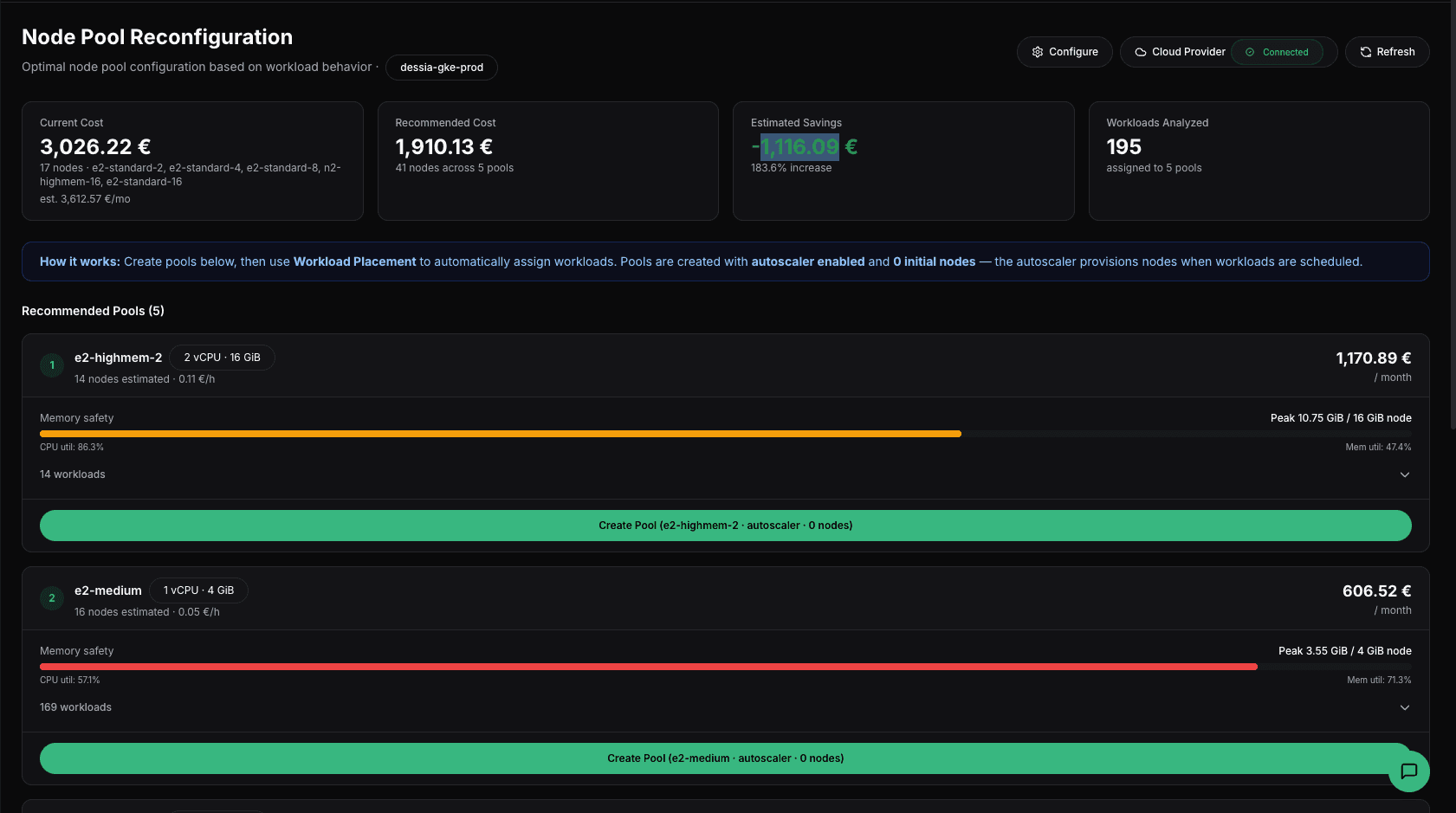Screen dimensions: 1456x813
Task: Click the green checkmark in Connected badge
Action: click(1249, 52)
